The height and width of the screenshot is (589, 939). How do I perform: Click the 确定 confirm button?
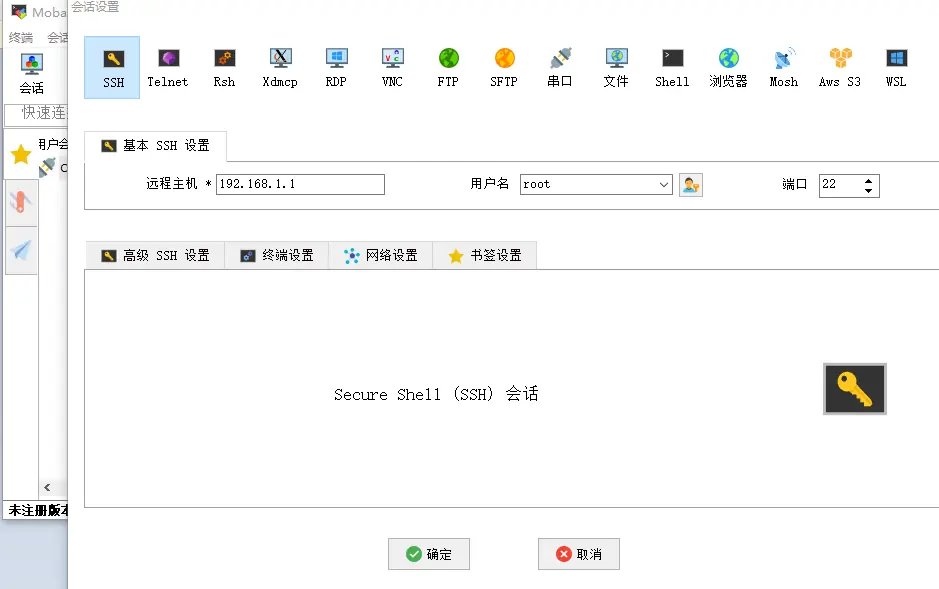click(428, 554)
